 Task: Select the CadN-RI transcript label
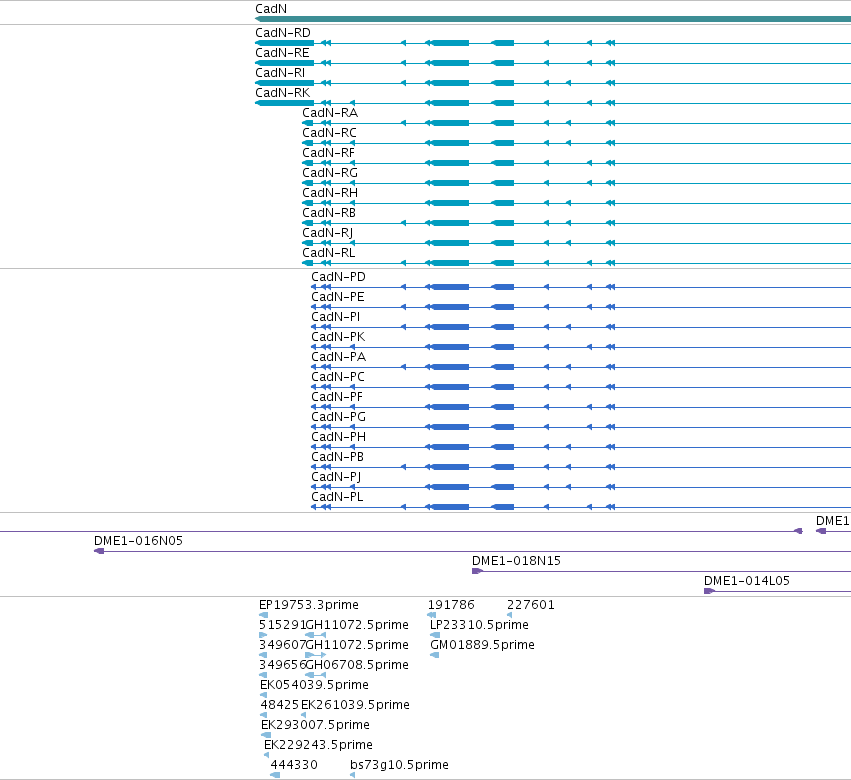(280, 73)
